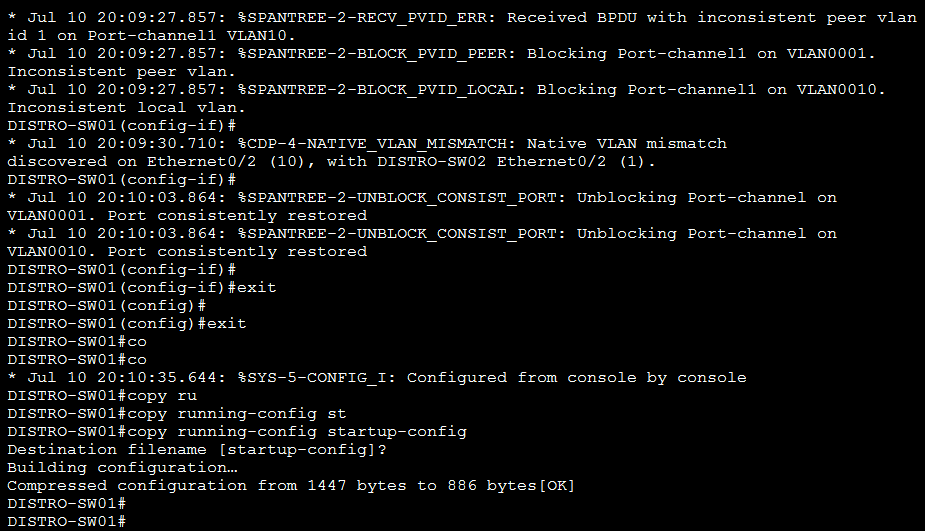Click the "copy running-config st" command line
Screen dimensions: 925x531
tap(176, 414)
